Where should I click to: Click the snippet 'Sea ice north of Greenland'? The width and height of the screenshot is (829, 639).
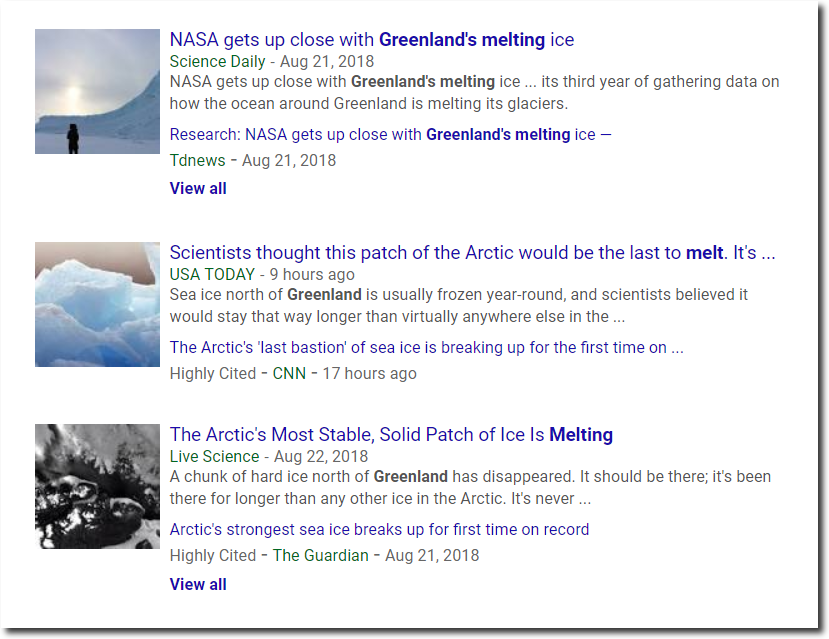click(x=458, y=305)
